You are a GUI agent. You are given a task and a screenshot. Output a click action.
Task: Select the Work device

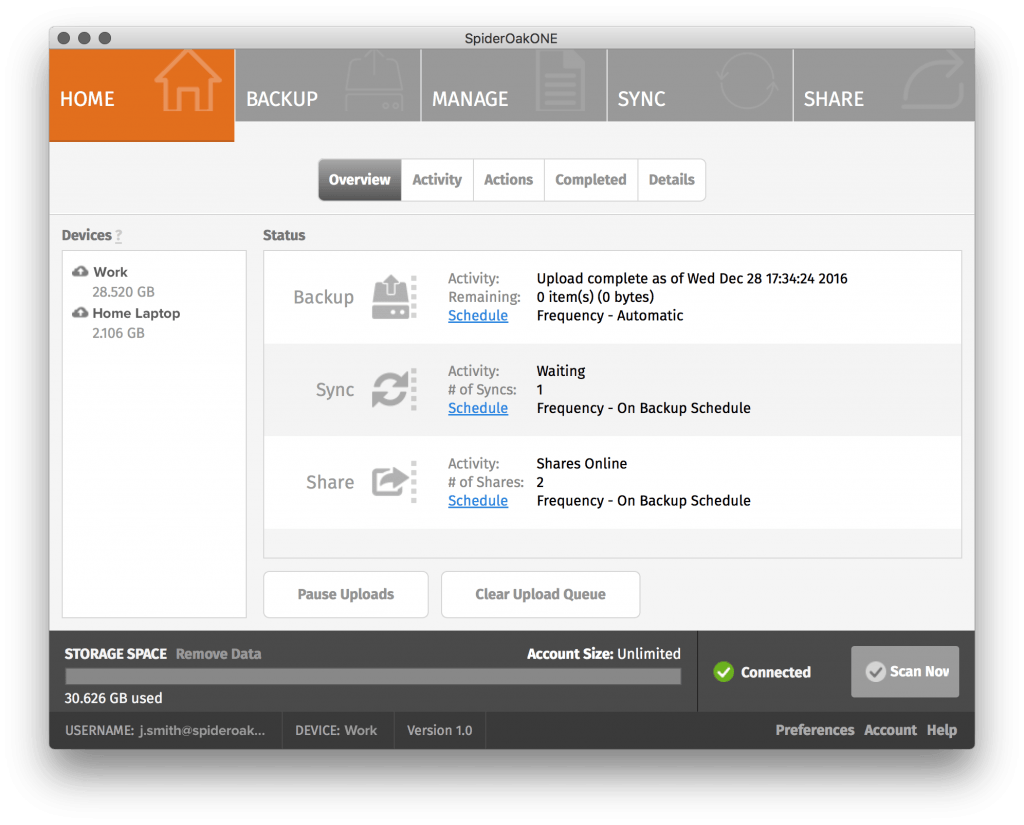coord(110,272)
